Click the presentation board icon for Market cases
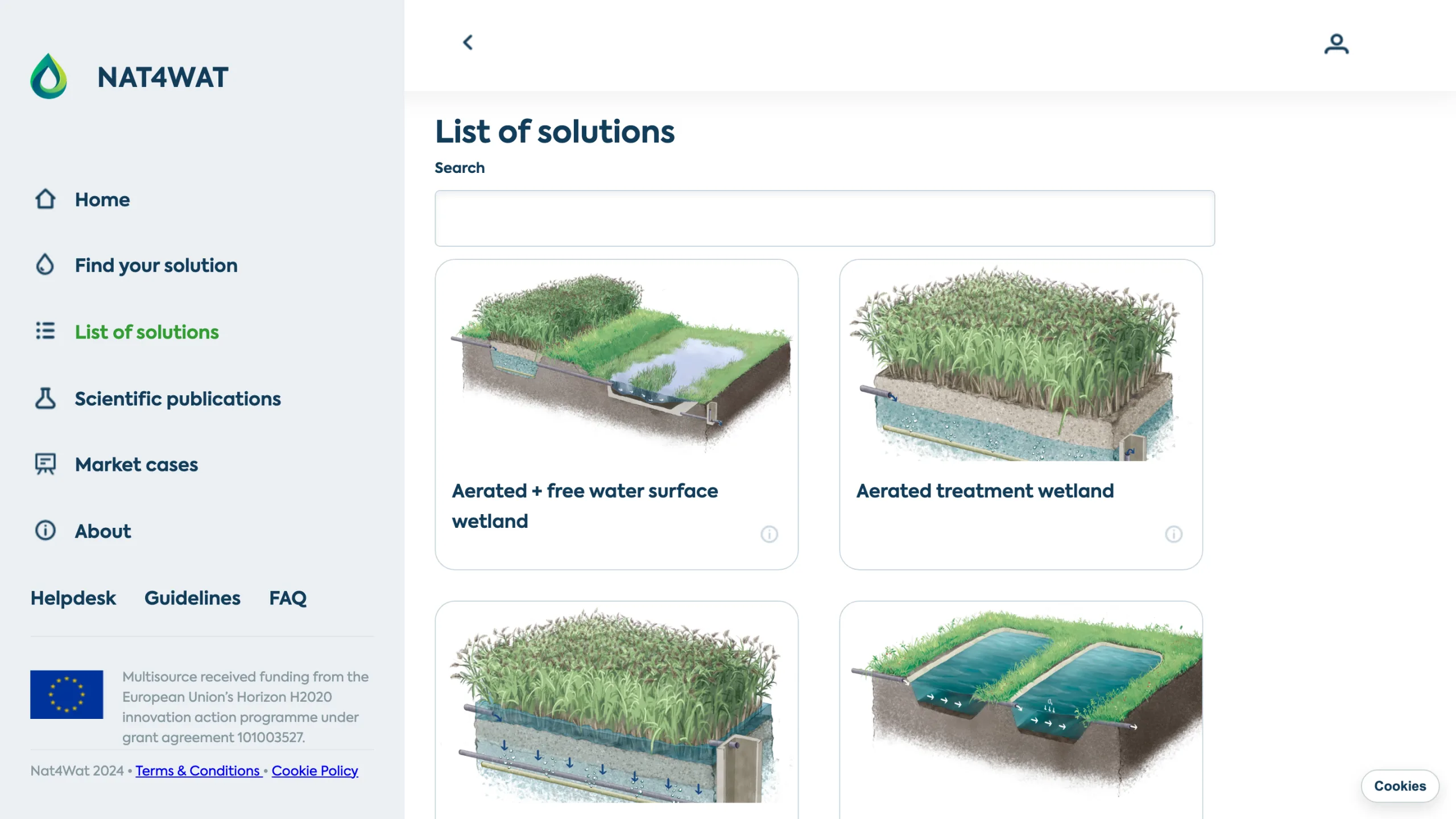 45,464
